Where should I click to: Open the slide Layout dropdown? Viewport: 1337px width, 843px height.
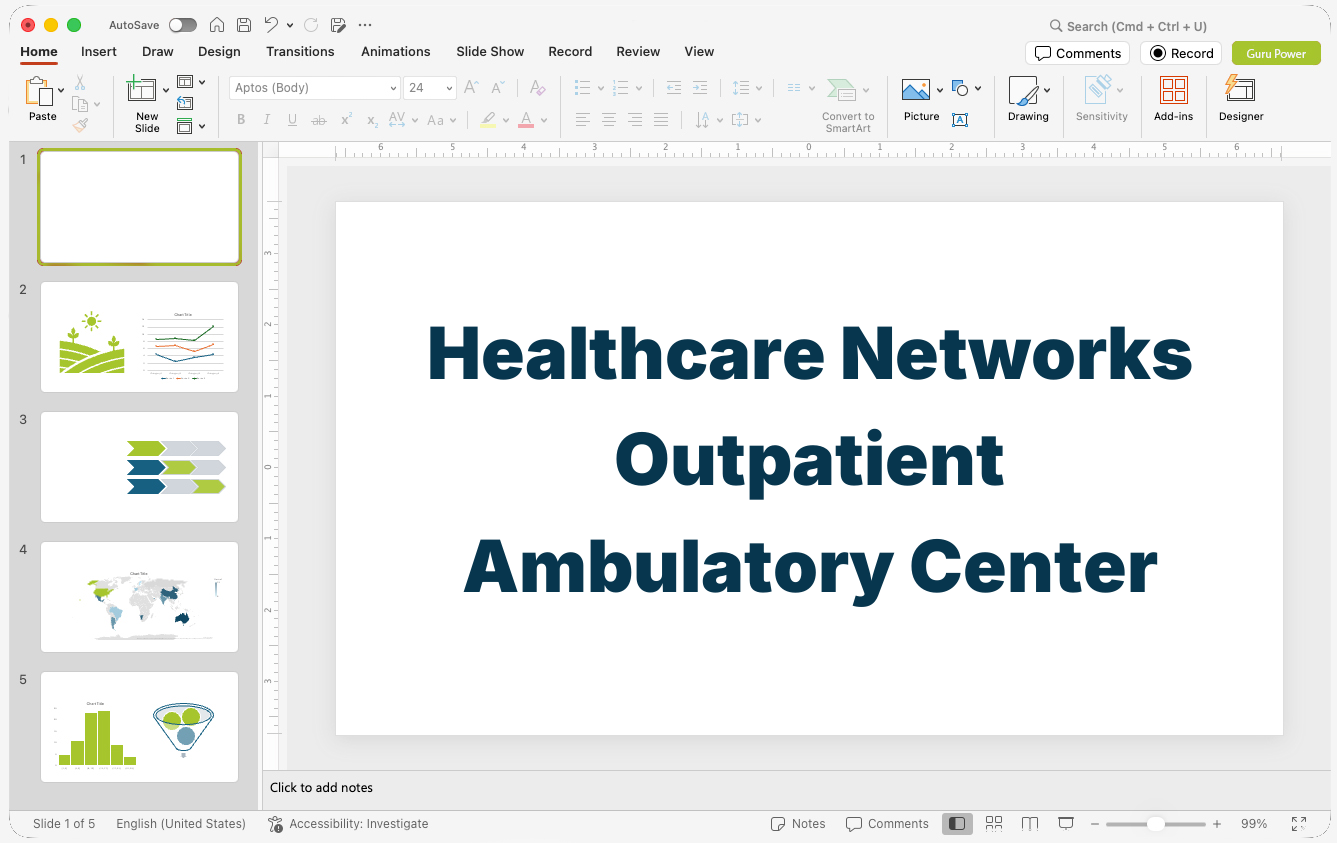(x=191, y=82)
